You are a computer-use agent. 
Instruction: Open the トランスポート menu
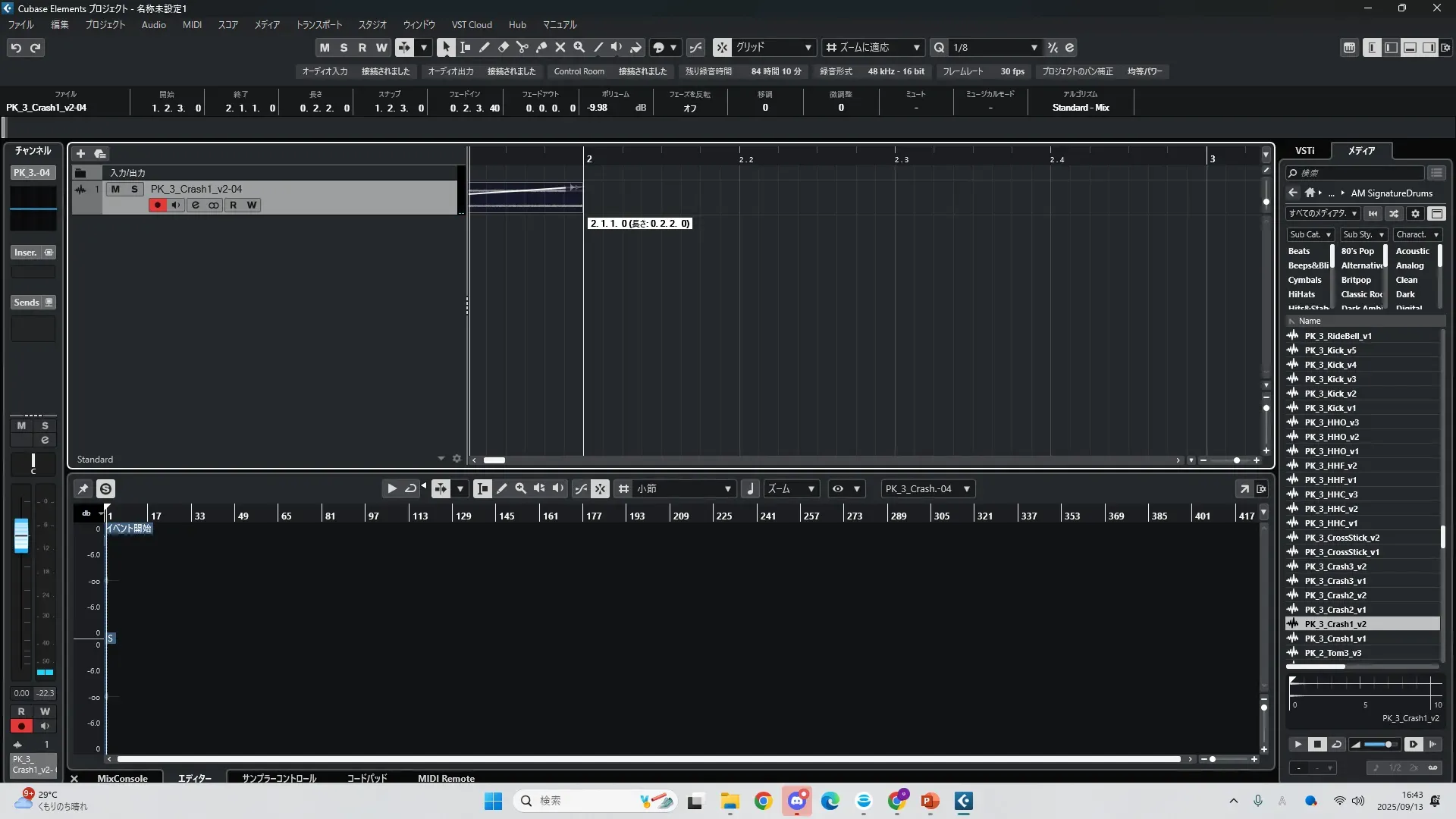pyautogui.click(x=318, y=24)
